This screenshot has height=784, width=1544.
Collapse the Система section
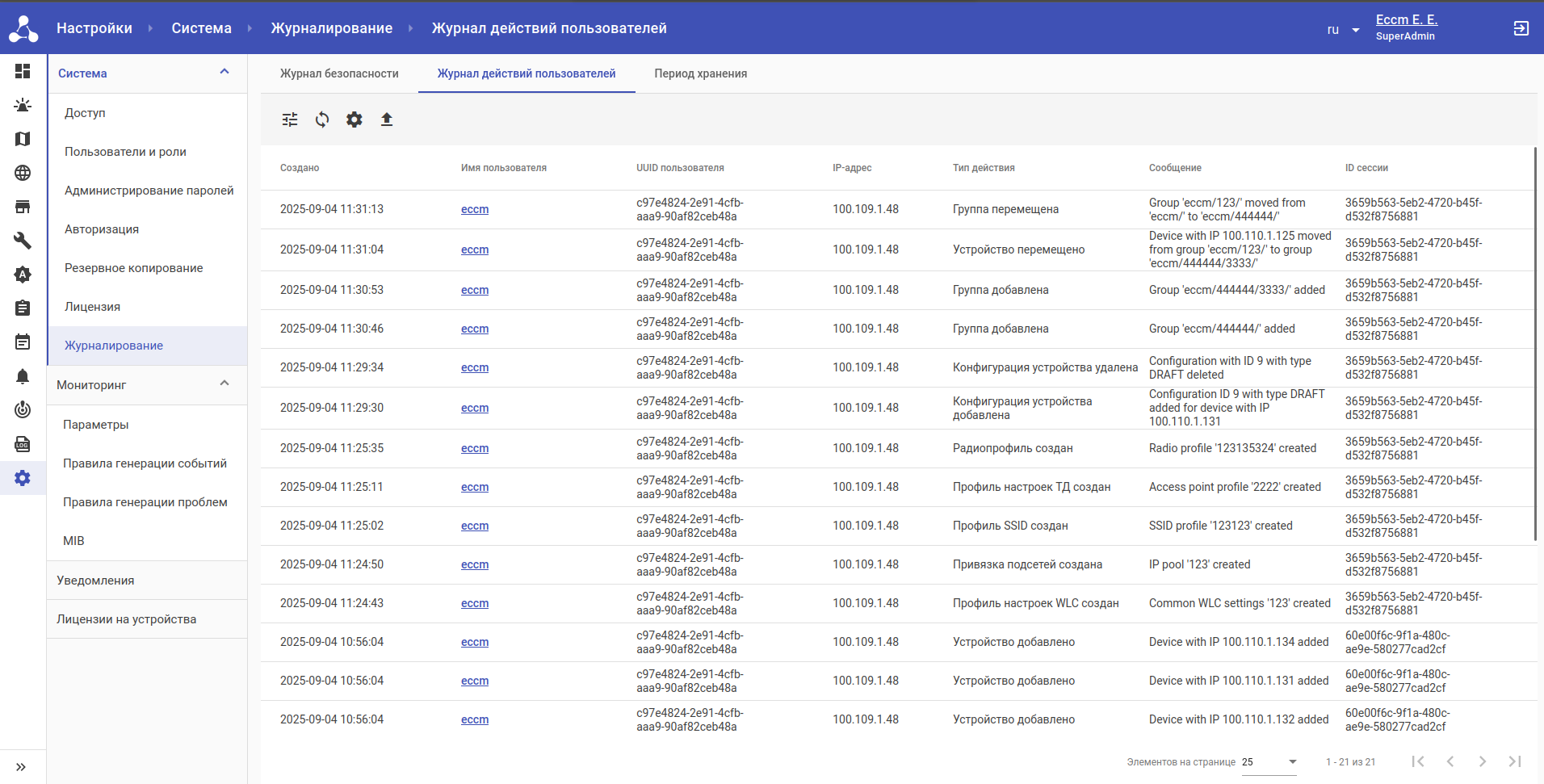point(224,72)
